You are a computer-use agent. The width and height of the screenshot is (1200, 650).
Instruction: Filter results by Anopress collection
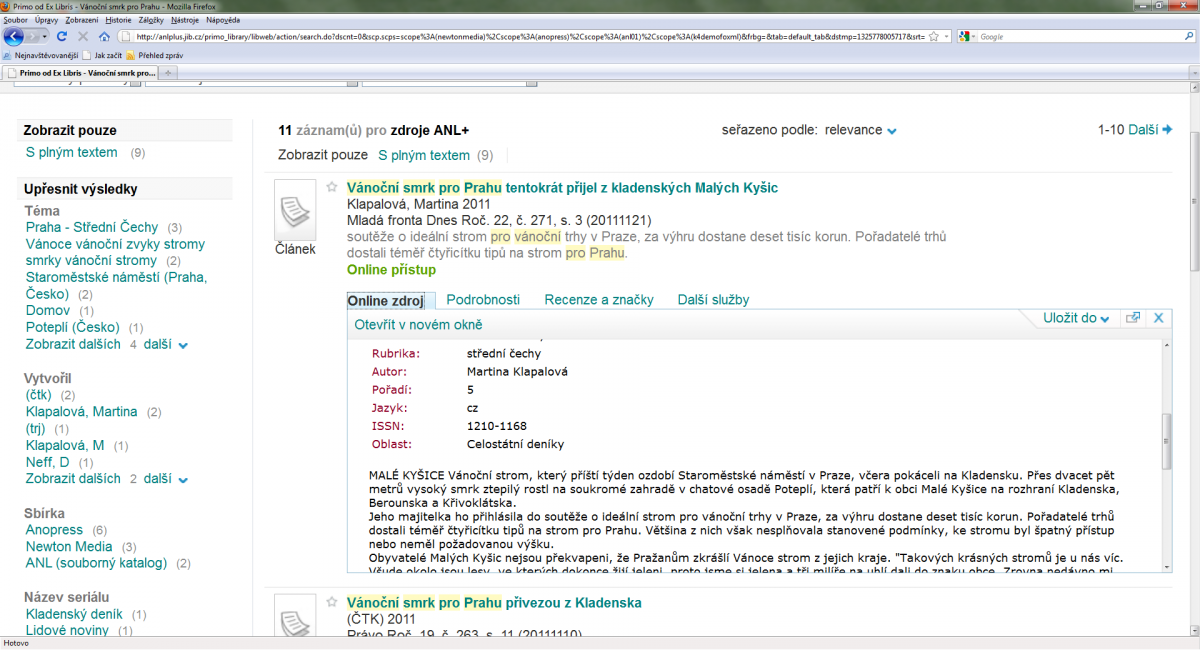[54, 530]
